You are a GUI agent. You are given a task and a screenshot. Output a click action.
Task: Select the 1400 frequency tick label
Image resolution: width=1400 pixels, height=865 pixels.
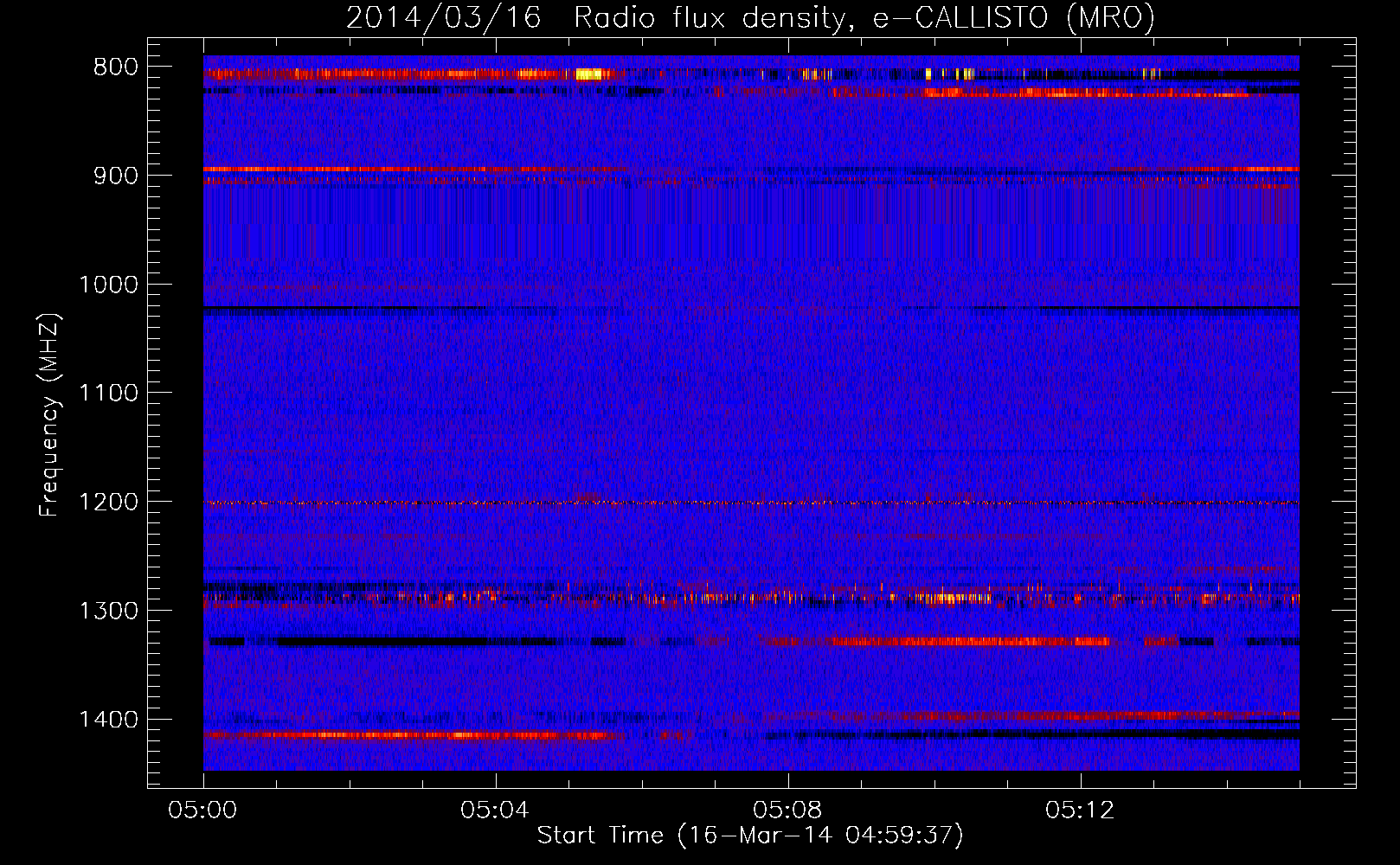108,720
